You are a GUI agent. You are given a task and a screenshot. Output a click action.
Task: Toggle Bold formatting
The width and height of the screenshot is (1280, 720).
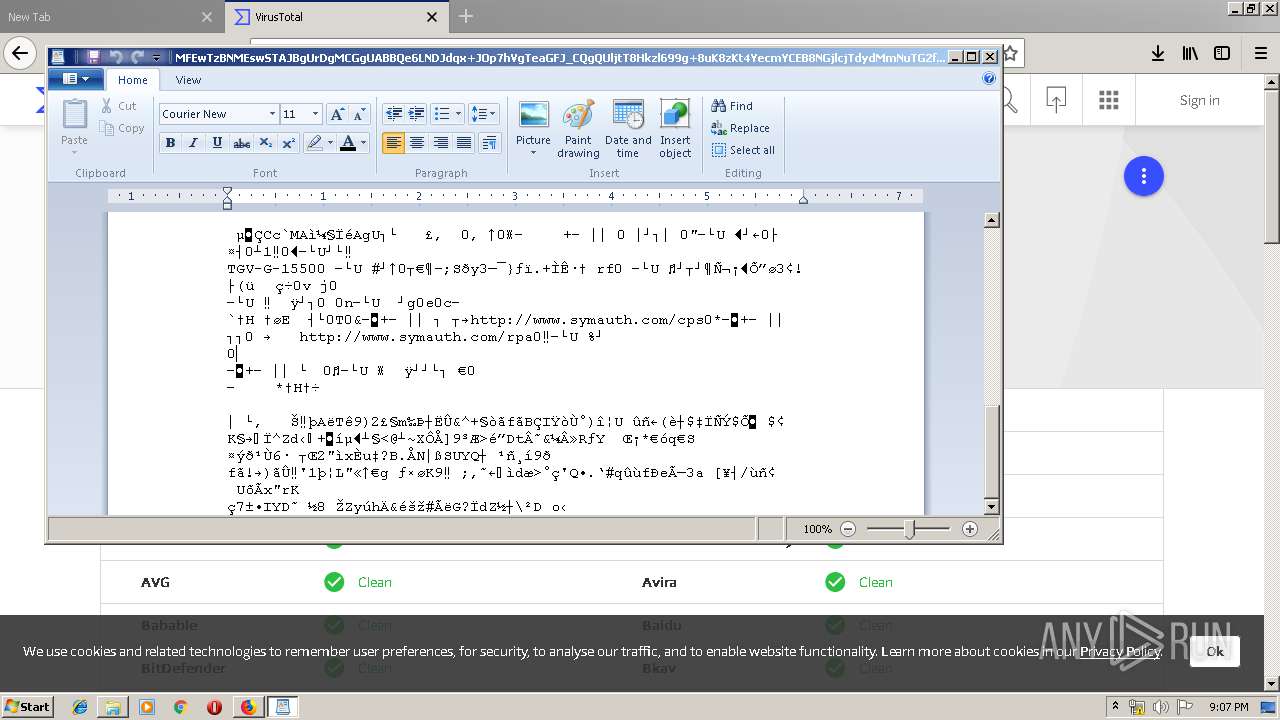[170, 143]
